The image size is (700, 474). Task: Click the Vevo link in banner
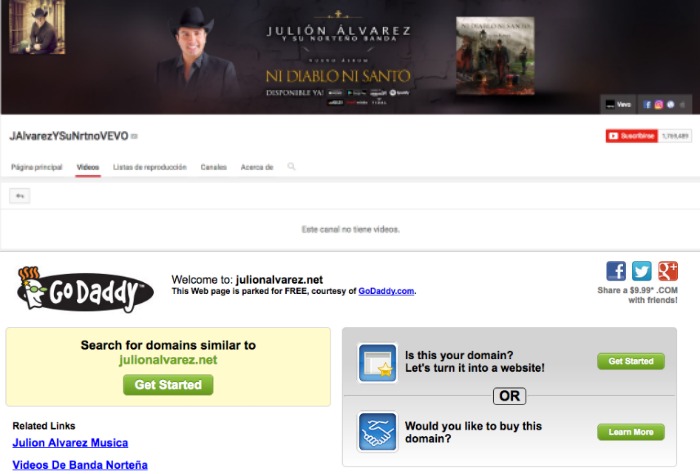615,104
